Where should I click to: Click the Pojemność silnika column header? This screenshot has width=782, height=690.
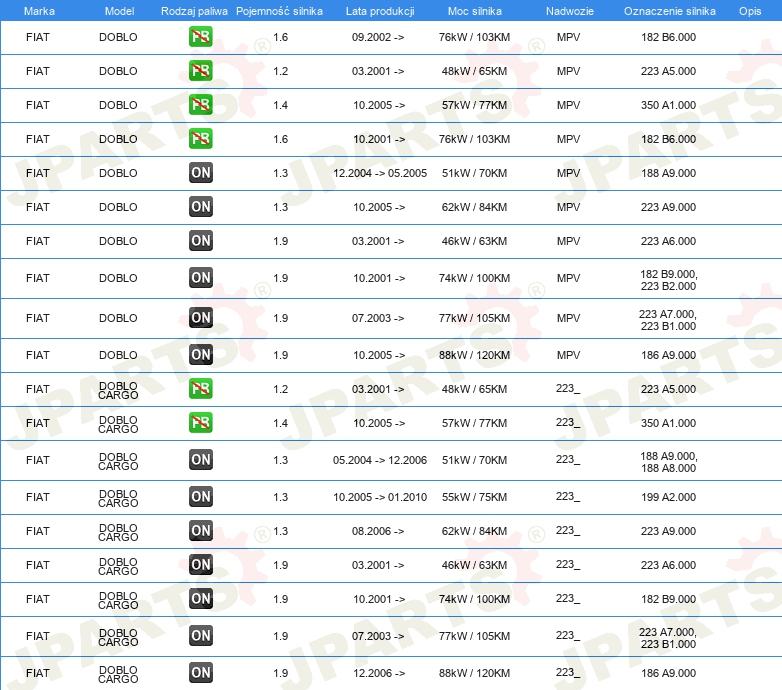pyautogui.click(x=279, y=11)
